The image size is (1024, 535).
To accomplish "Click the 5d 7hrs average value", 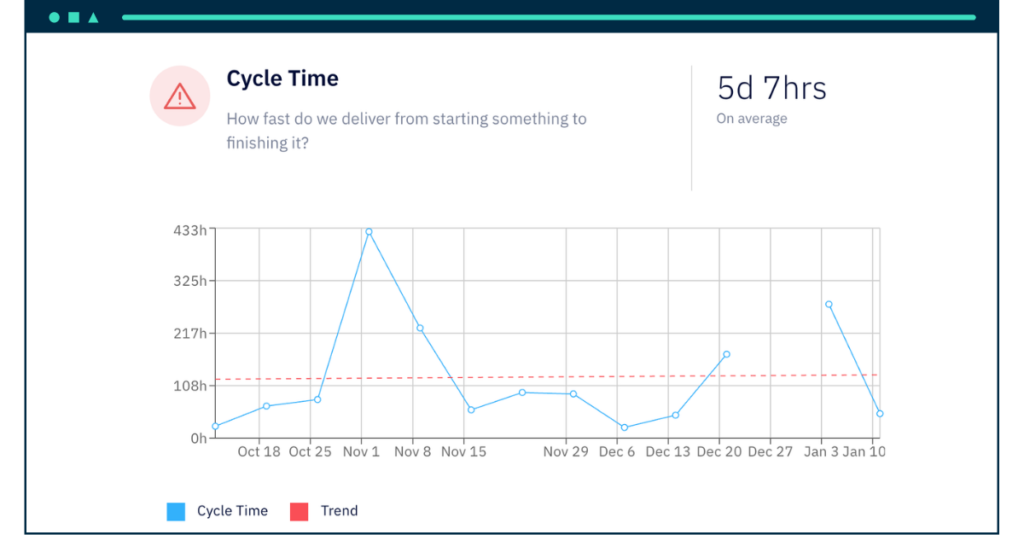I will point(772,88).
